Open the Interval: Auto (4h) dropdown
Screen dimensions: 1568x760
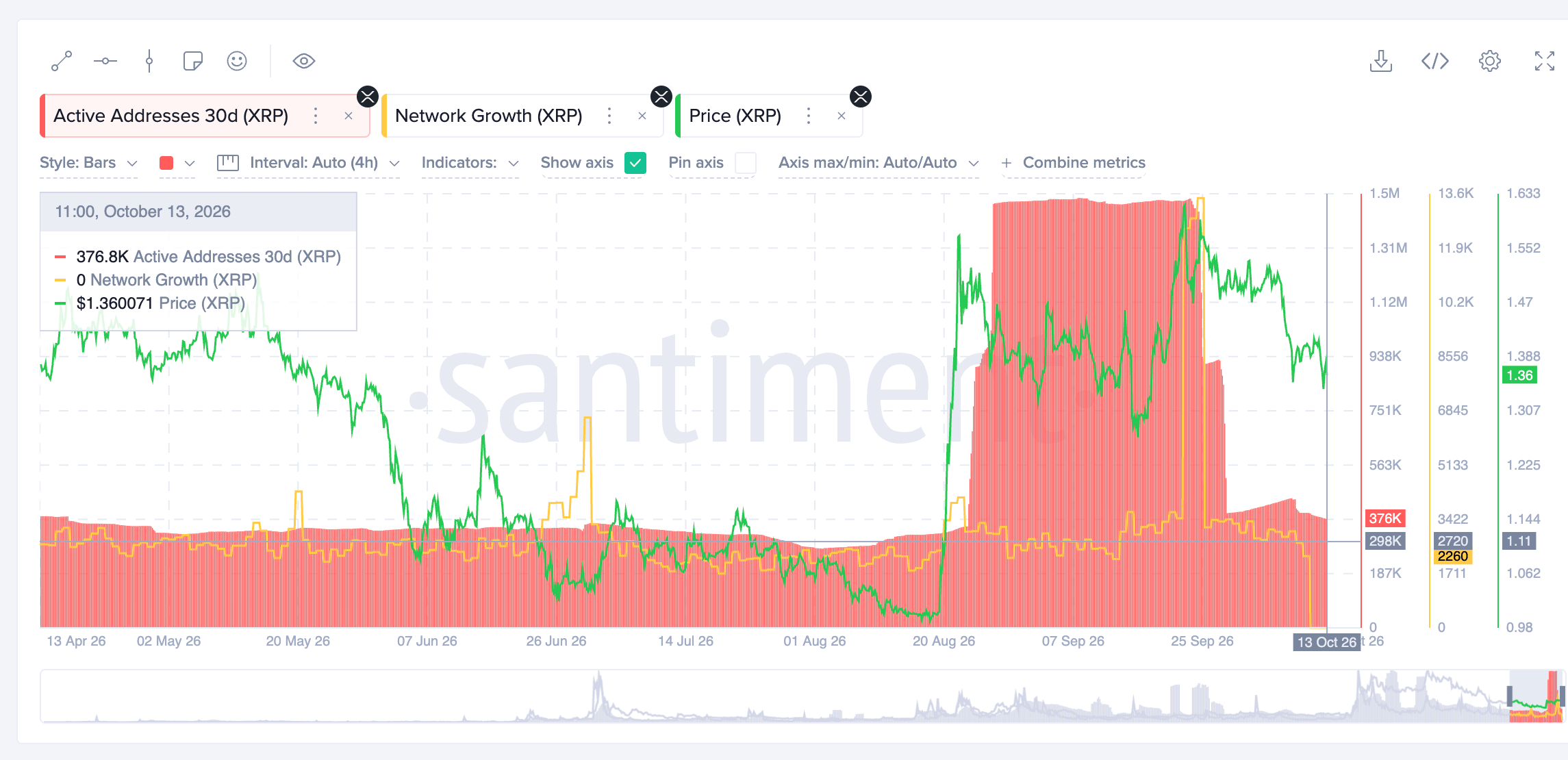tap(308, 163)
